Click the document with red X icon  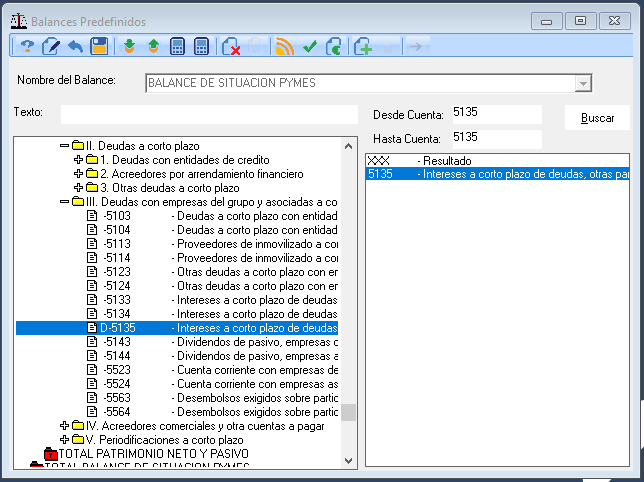coord(231,46)
